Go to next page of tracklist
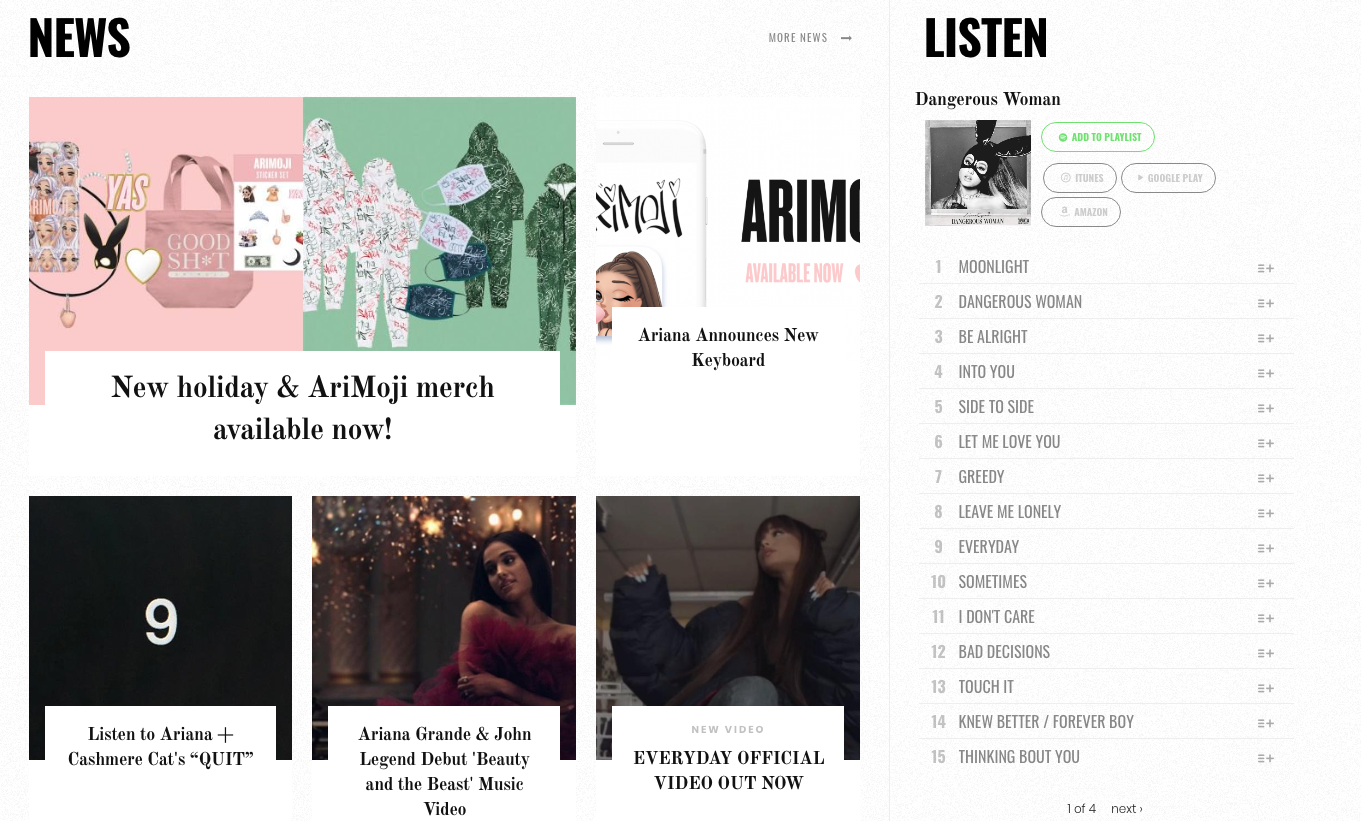 [1126, 808]
